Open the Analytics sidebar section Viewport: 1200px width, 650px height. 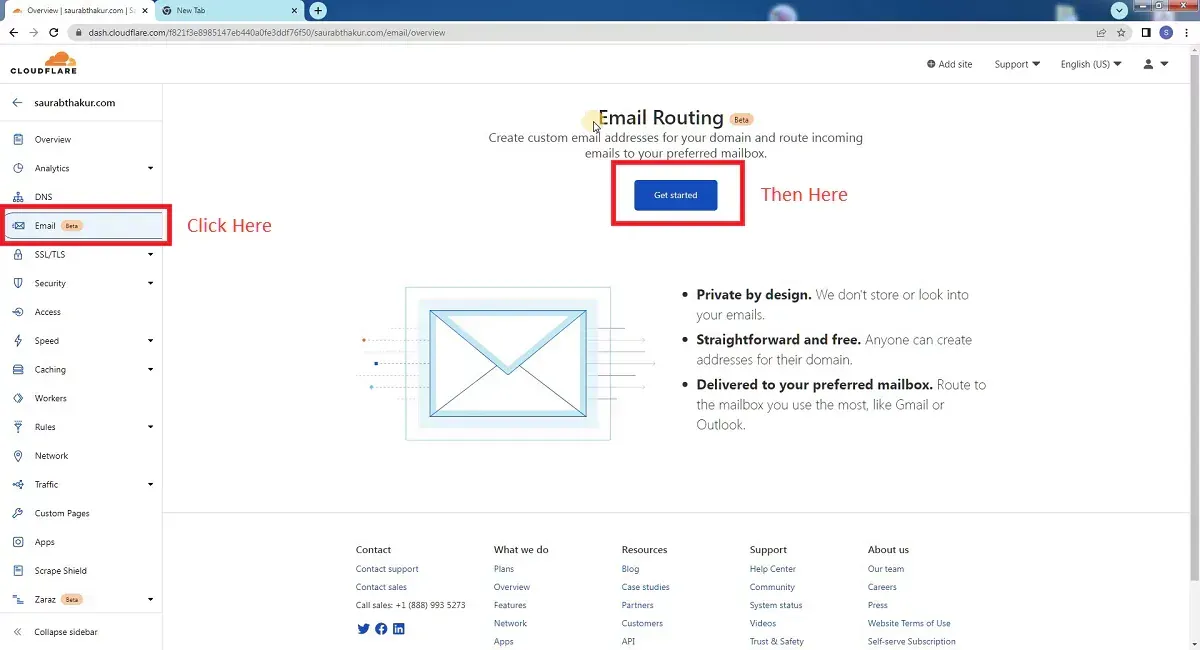tap(81, 168)
